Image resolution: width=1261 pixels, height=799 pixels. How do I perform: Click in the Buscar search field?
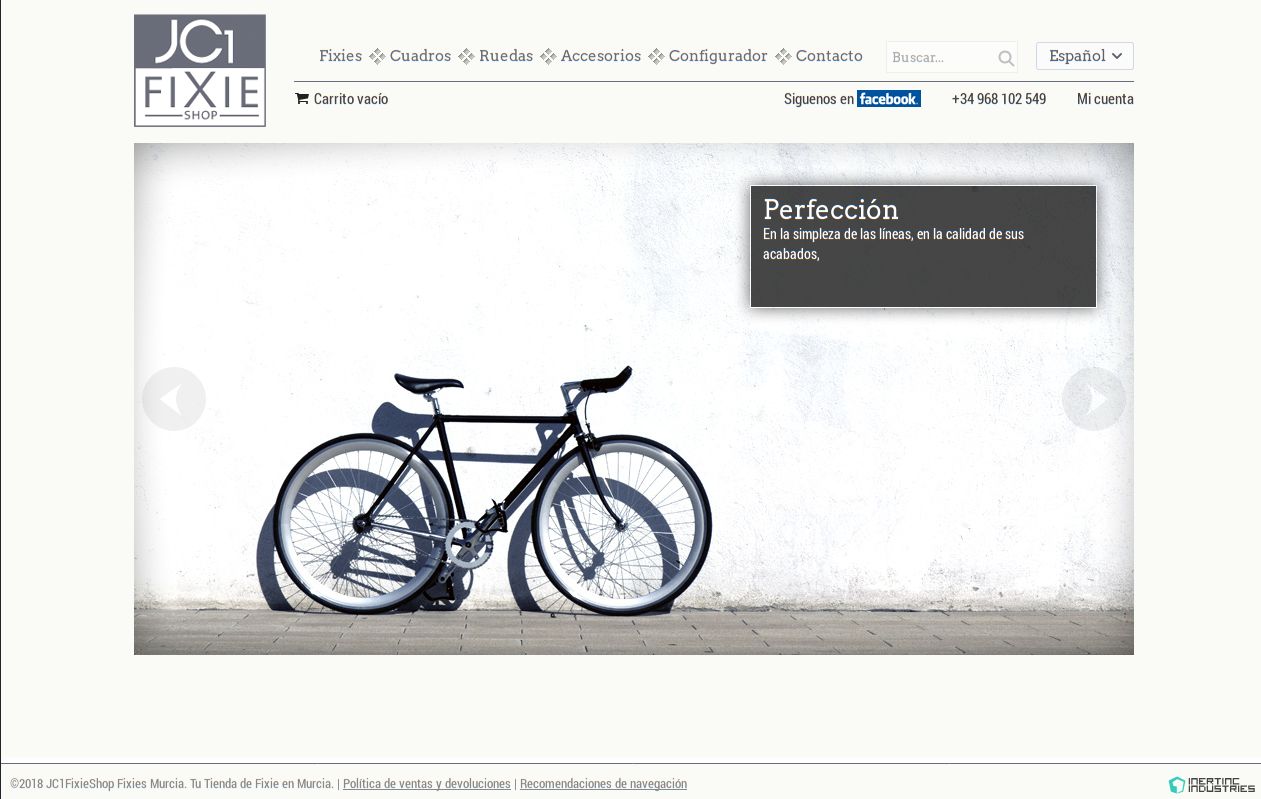pos(941,57)
